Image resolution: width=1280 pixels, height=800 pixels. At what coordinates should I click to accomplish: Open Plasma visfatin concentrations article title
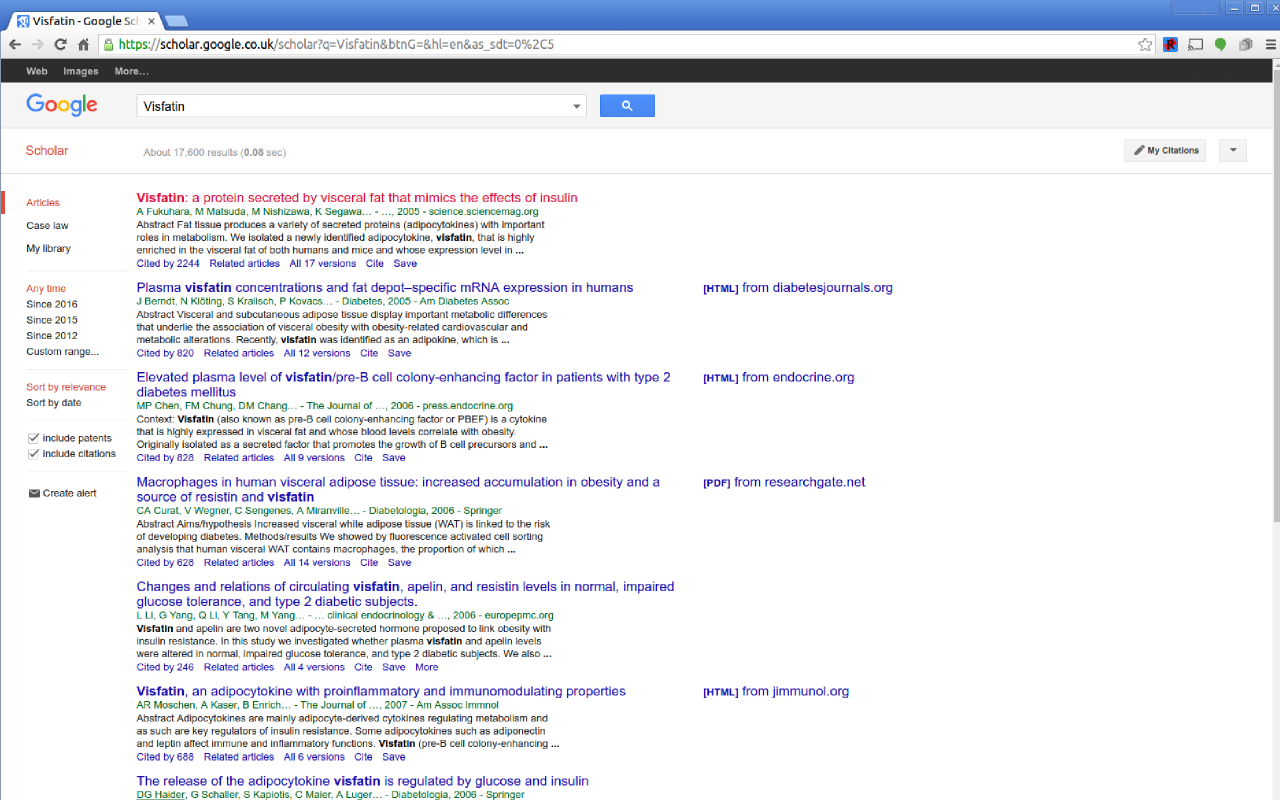[385, 287]
